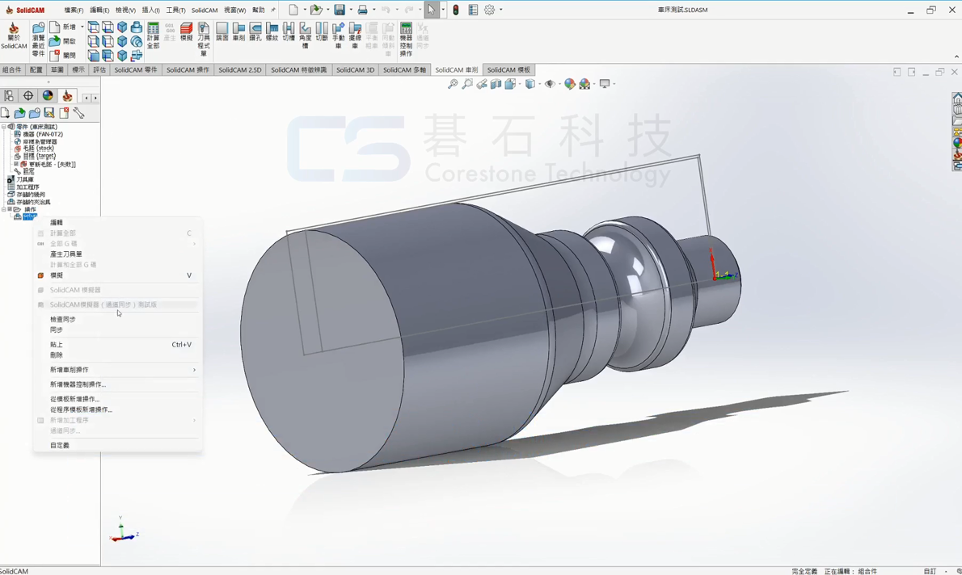Toggle the traffic light Rebuild icon
The image size is (962, 575).
coord(456,10)
